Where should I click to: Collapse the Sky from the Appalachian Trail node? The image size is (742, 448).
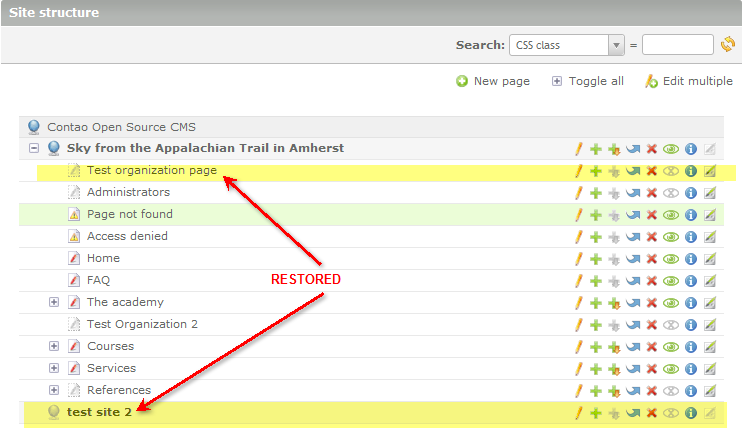(x=34, y=148)
